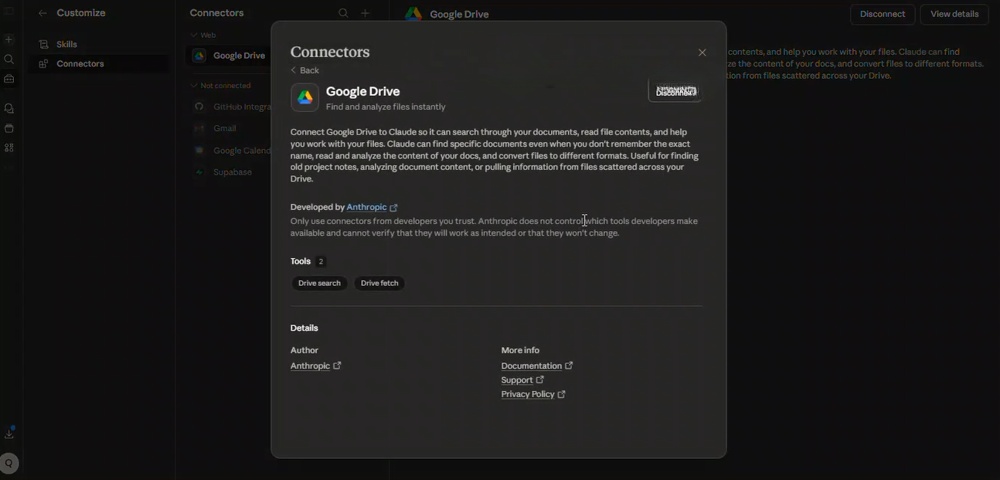Open the toolbox Customize icon in left rail
This screenshot has height=480, width=1000.
[x=9, y=79]
